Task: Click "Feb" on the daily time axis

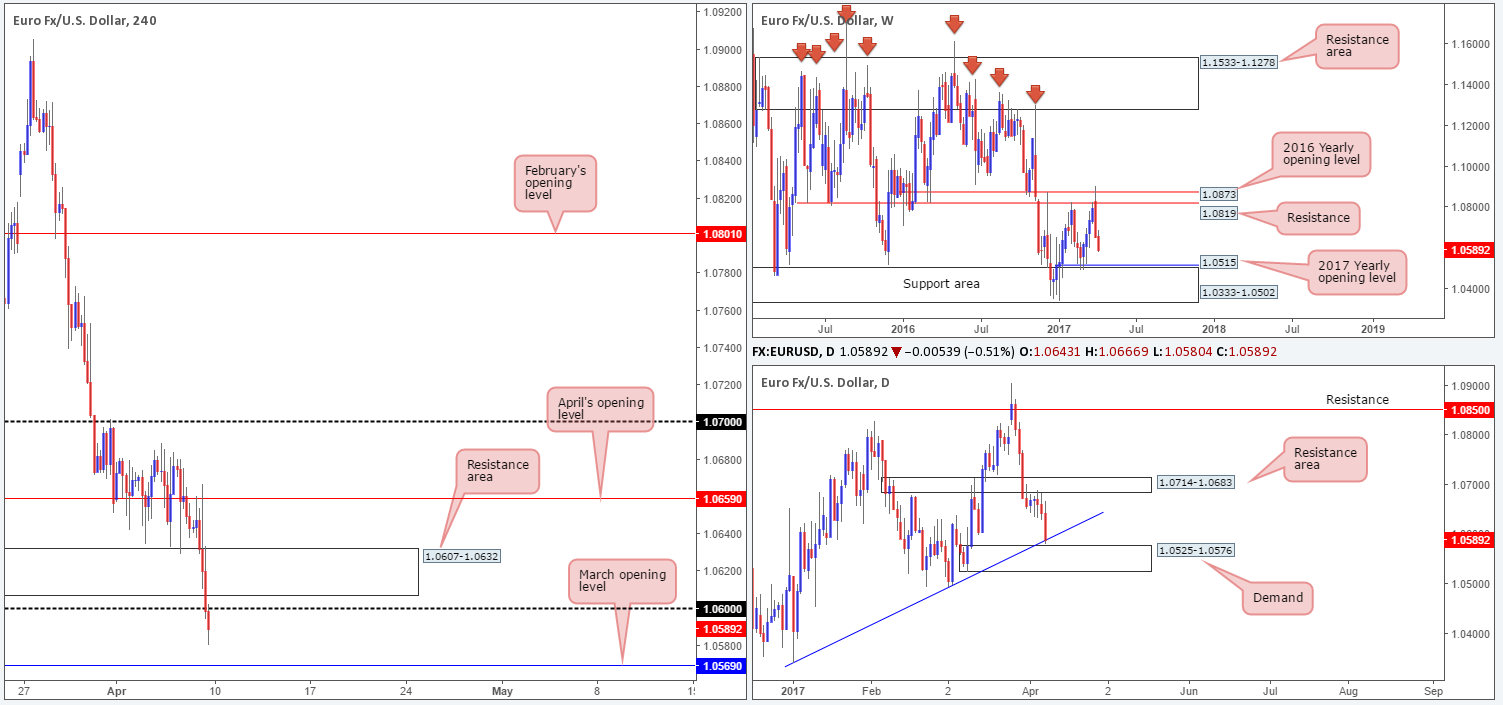Action: point(871,690)
